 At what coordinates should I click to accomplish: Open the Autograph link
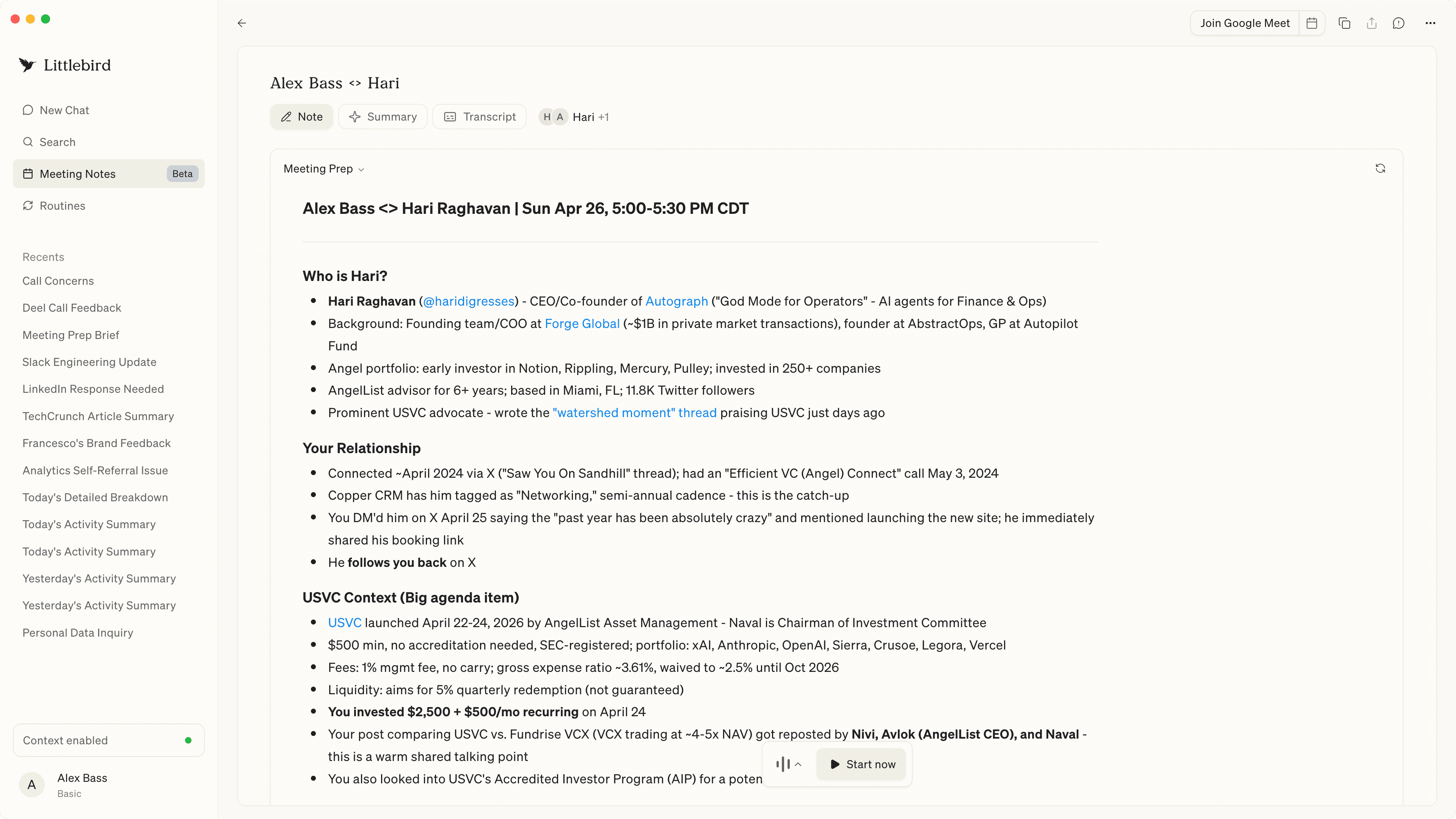pos(676,301)
